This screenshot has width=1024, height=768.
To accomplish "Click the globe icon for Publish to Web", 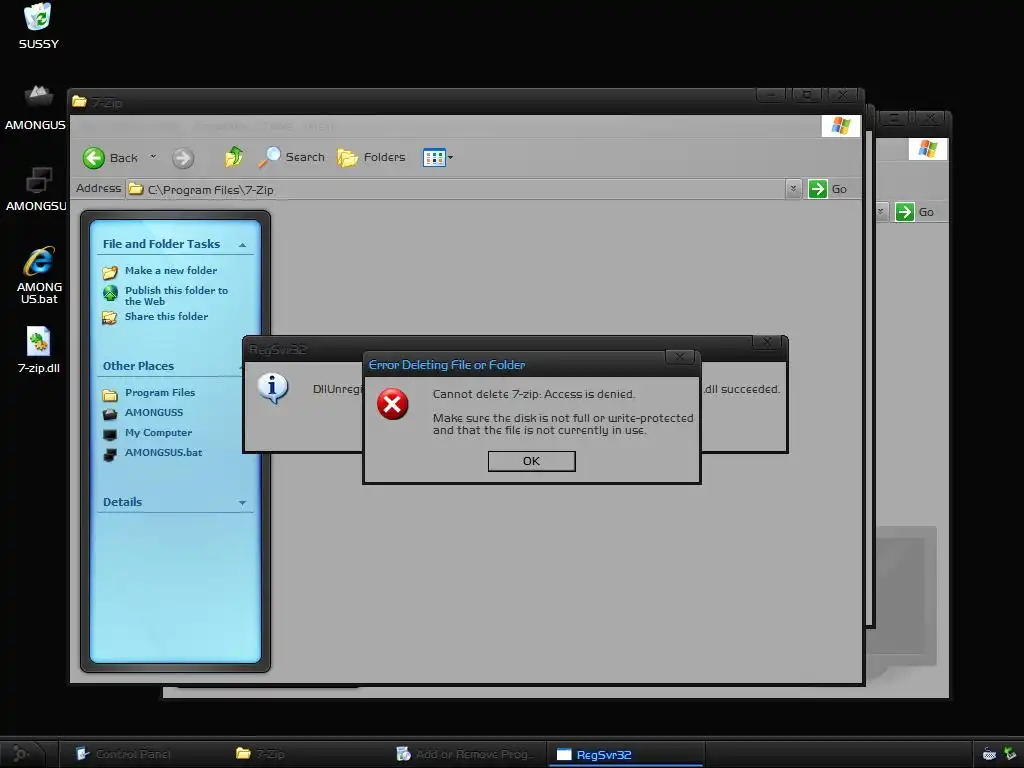I will tap(110, 293).
